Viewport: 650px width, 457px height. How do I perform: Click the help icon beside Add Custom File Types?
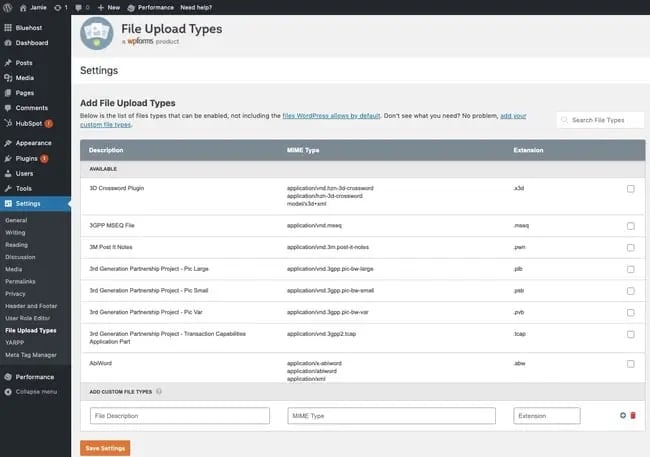click(159, 391)
